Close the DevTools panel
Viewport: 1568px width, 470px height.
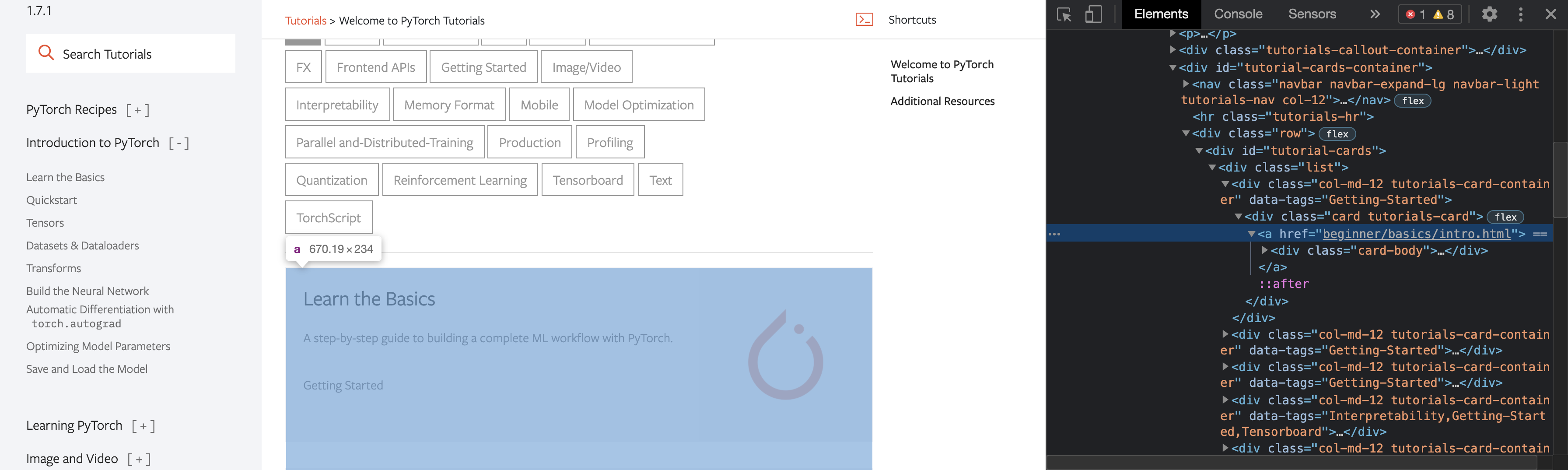(x=1551, y=14)
